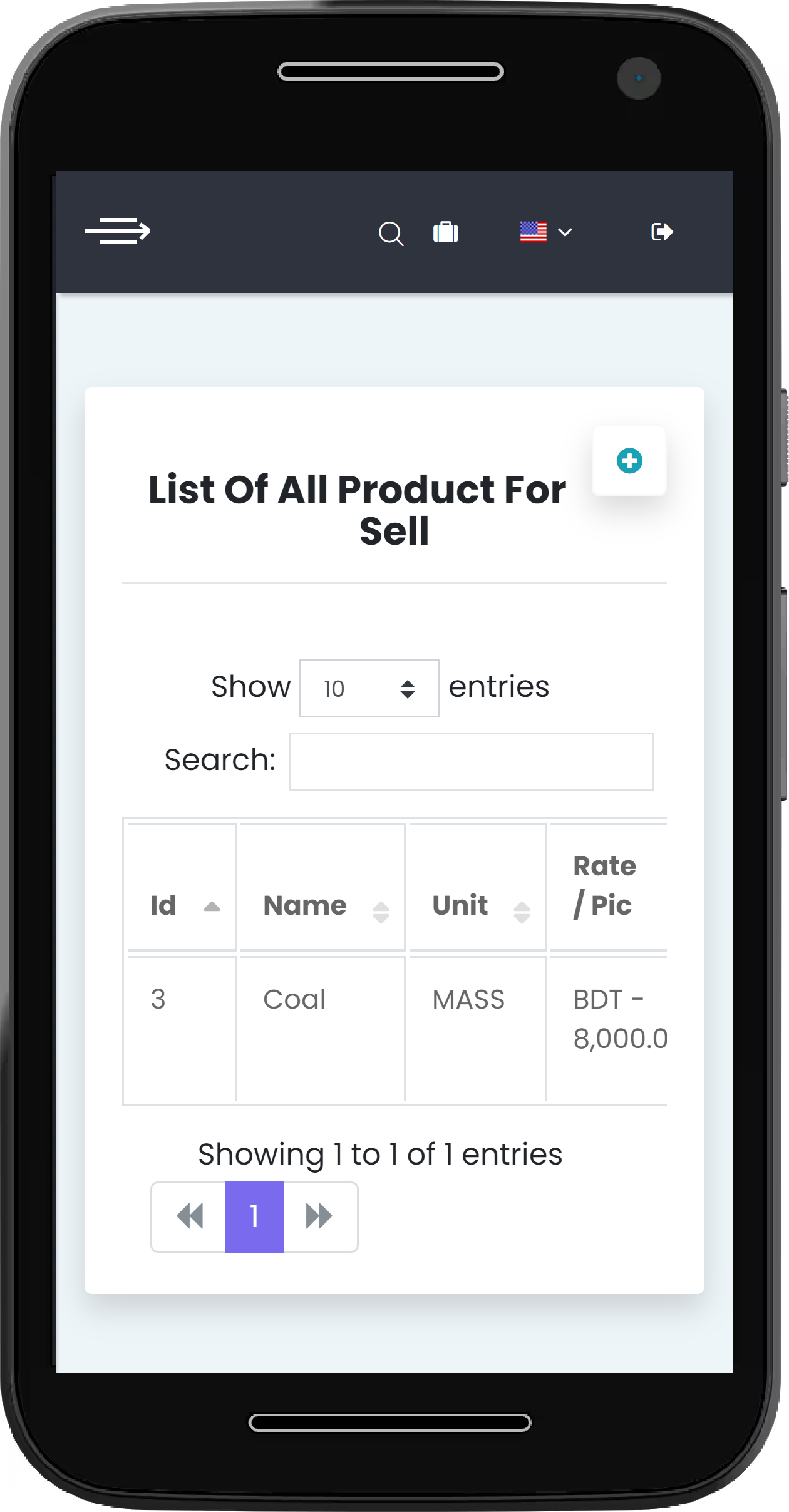Go to next page with double-right arrows

(319, 1216)
